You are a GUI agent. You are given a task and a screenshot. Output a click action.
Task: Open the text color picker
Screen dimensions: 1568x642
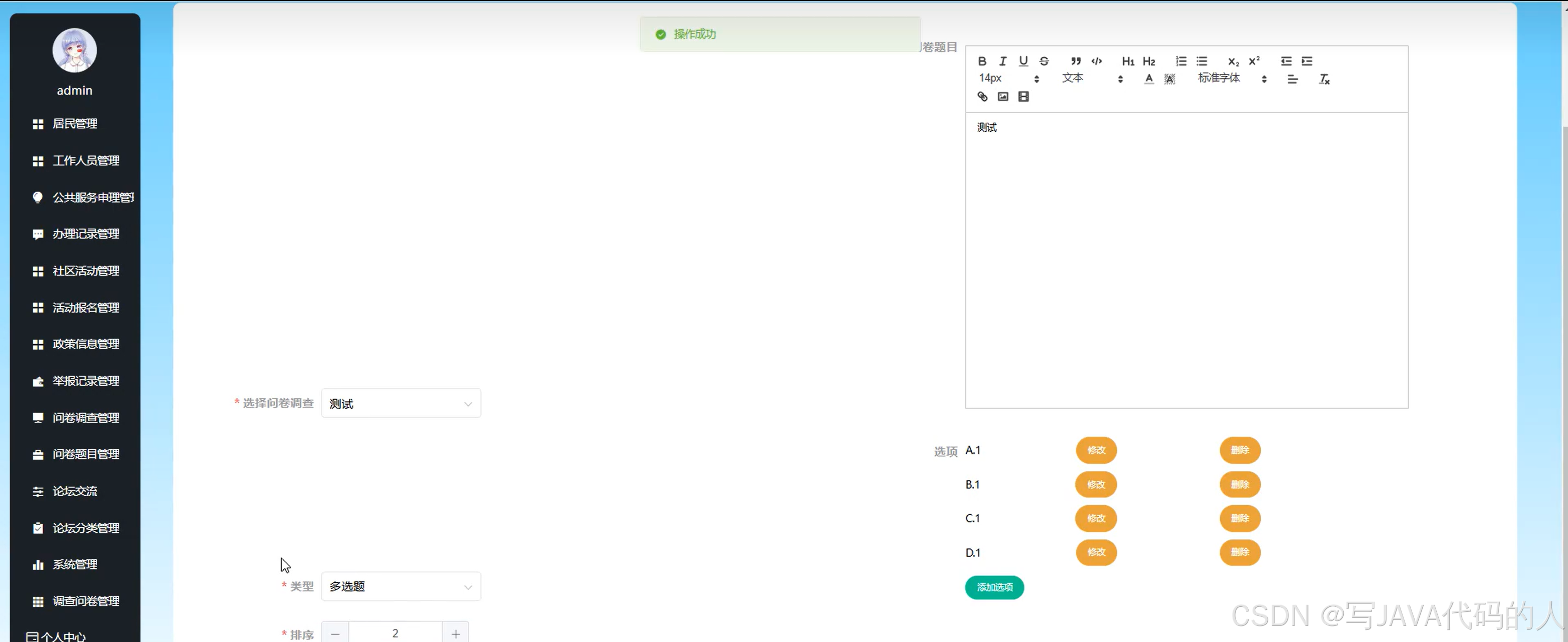pyautogui.click(x=1149, y=78)
